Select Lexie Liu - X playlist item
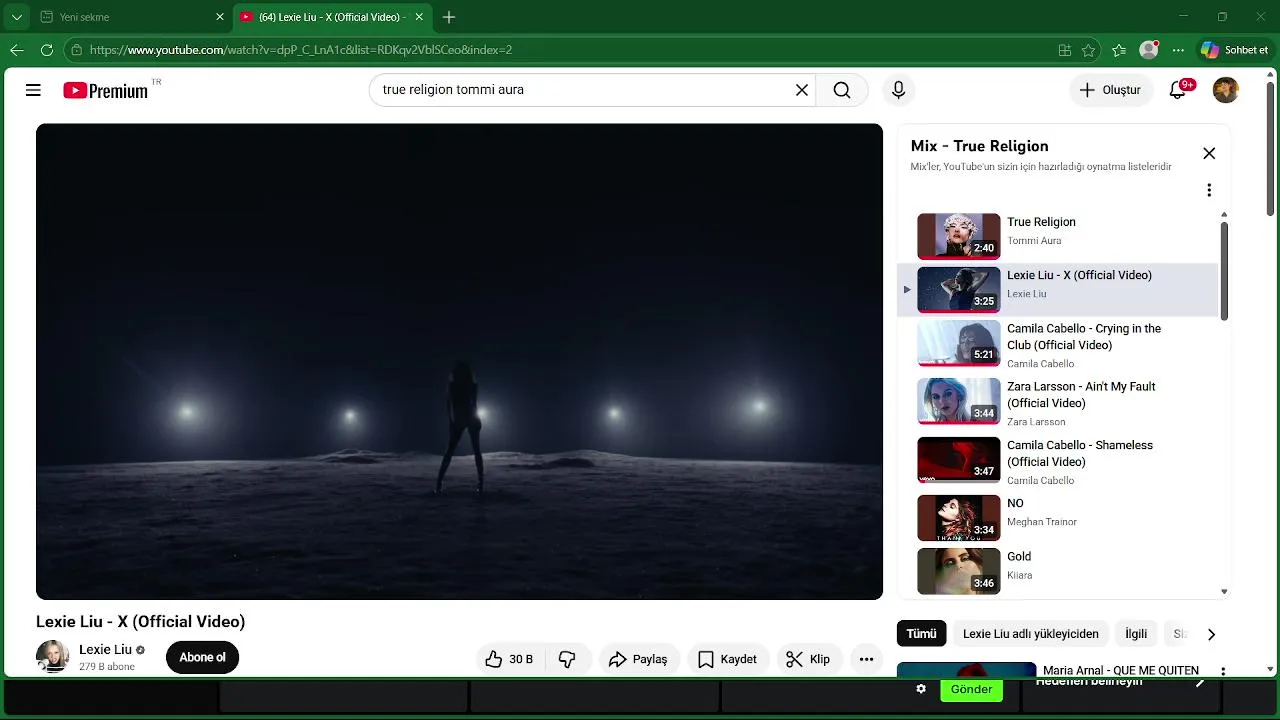1280x720 pixels. 1058,289
